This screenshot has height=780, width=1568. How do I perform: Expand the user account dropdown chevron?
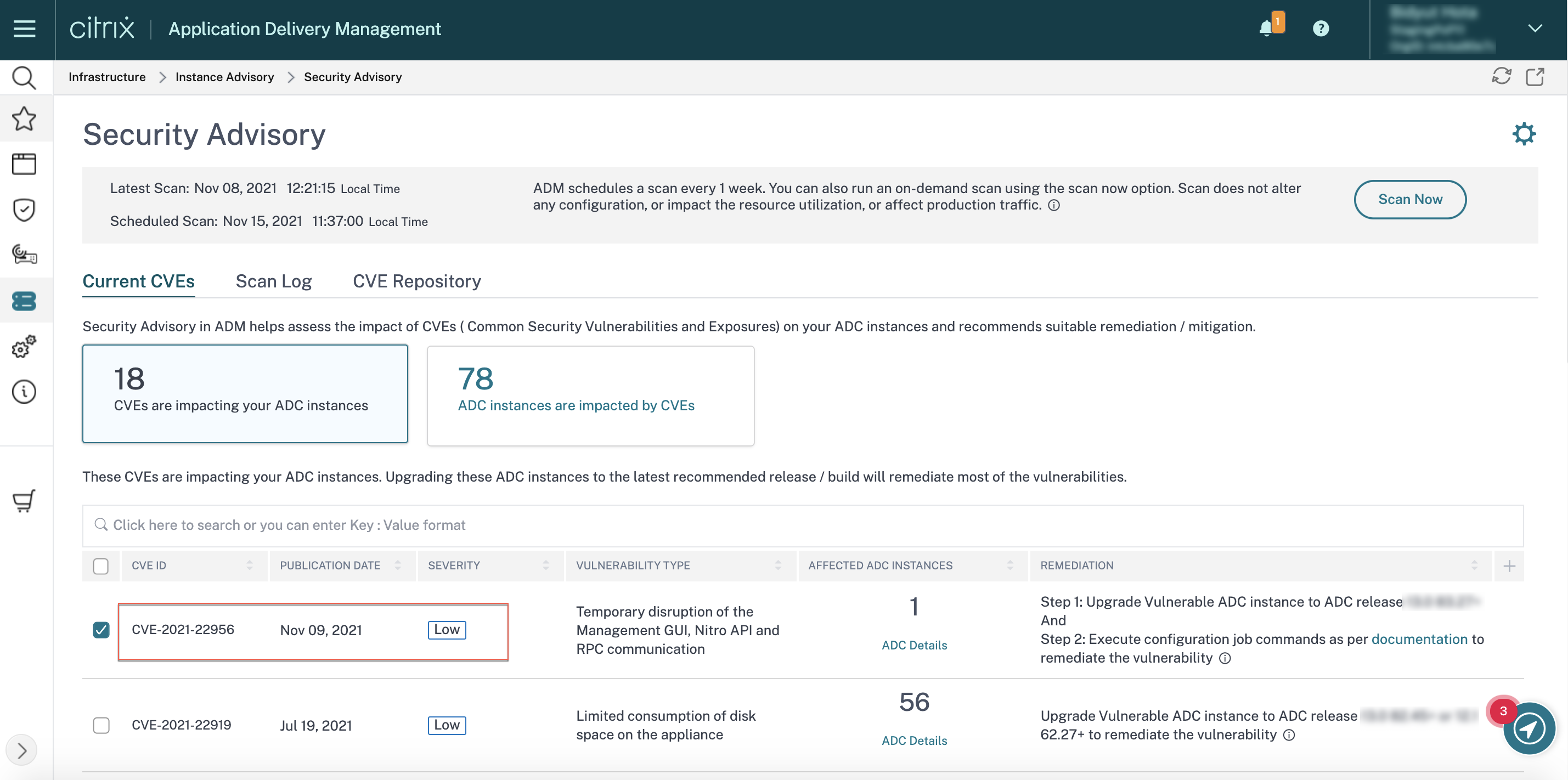[1535, 29]
